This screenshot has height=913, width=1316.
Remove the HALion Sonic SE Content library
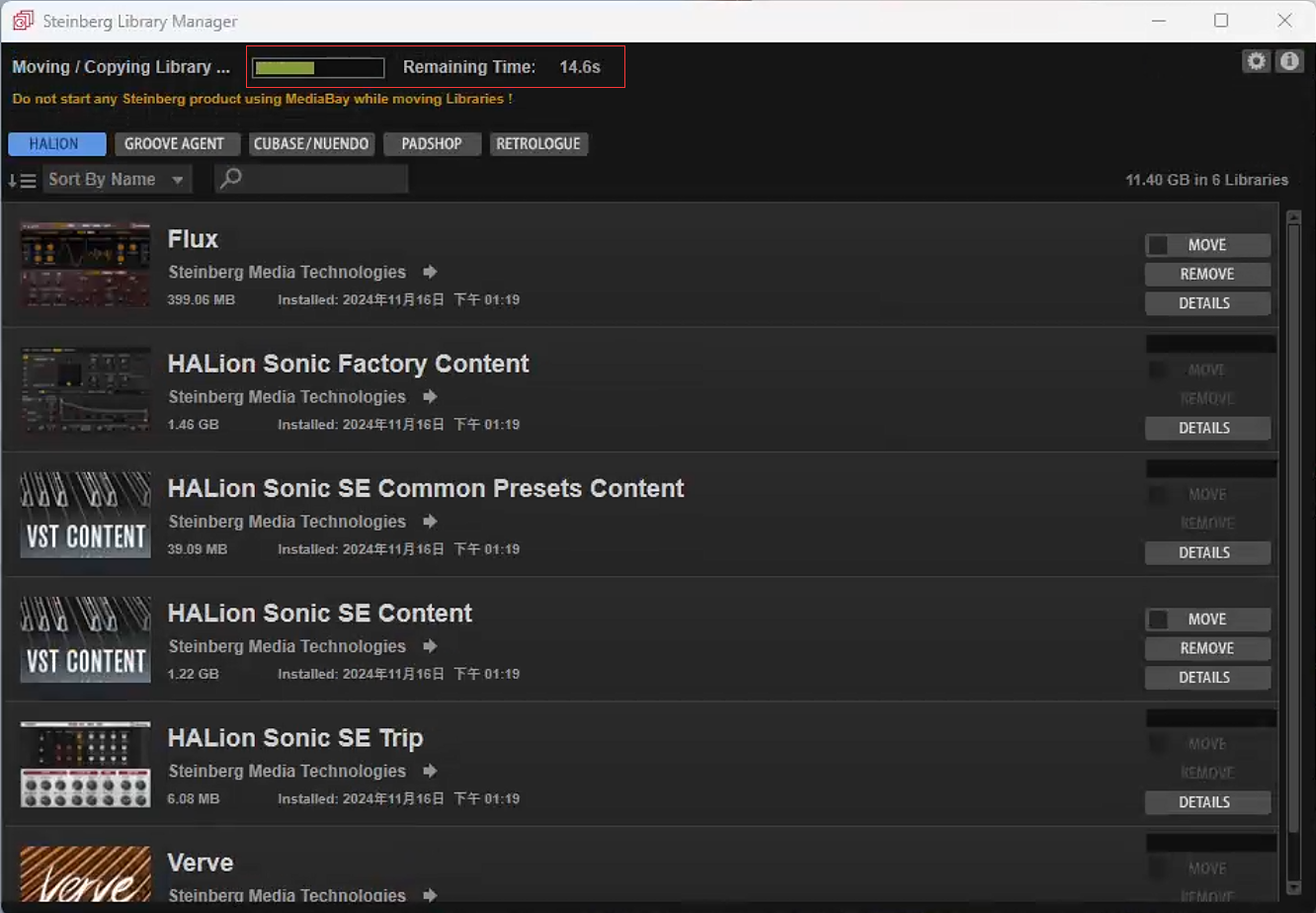point(1207,648)
